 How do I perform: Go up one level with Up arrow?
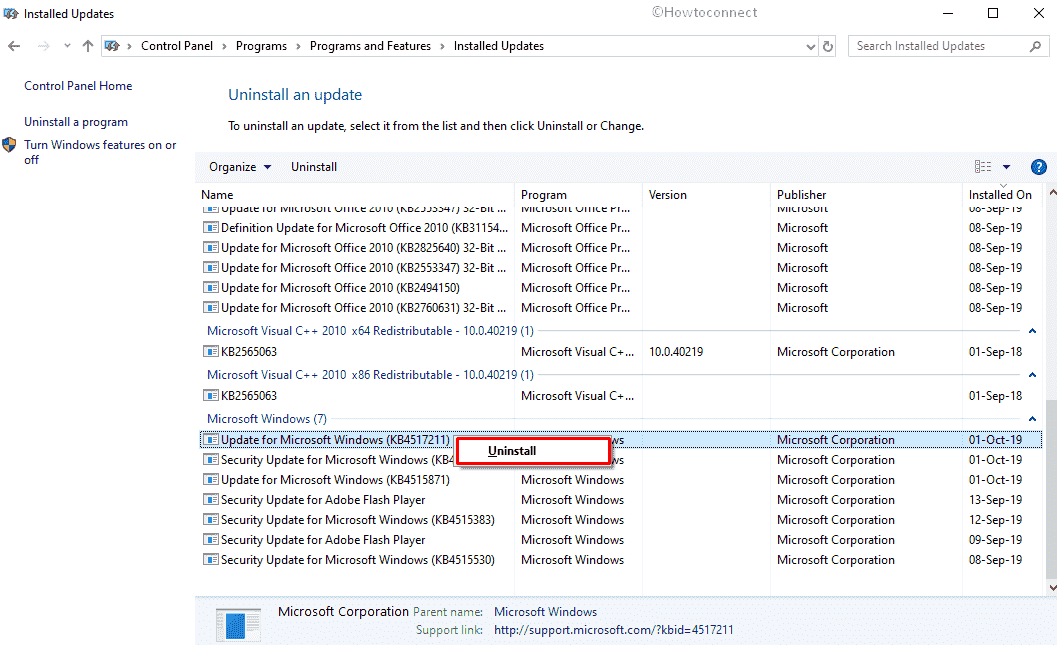tap(88, 46)
